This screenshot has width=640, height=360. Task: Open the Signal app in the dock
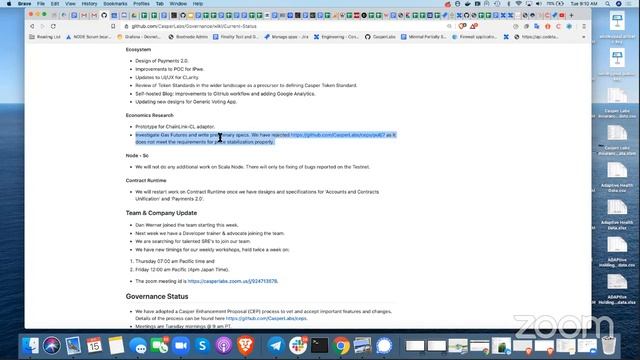[384, 346]
